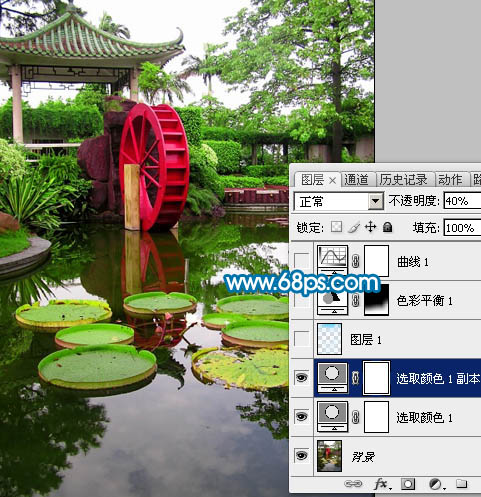
Task: Click the 选取颜色 1 selective color thumbnail
Action: click(332, 417)
